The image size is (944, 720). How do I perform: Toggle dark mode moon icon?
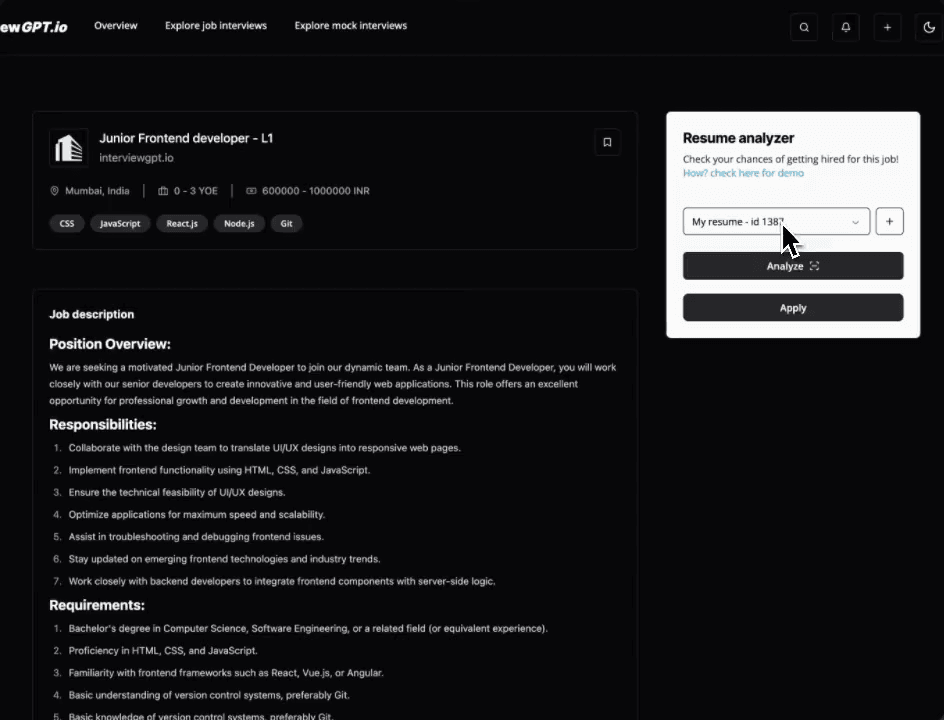tap(929, 28)
